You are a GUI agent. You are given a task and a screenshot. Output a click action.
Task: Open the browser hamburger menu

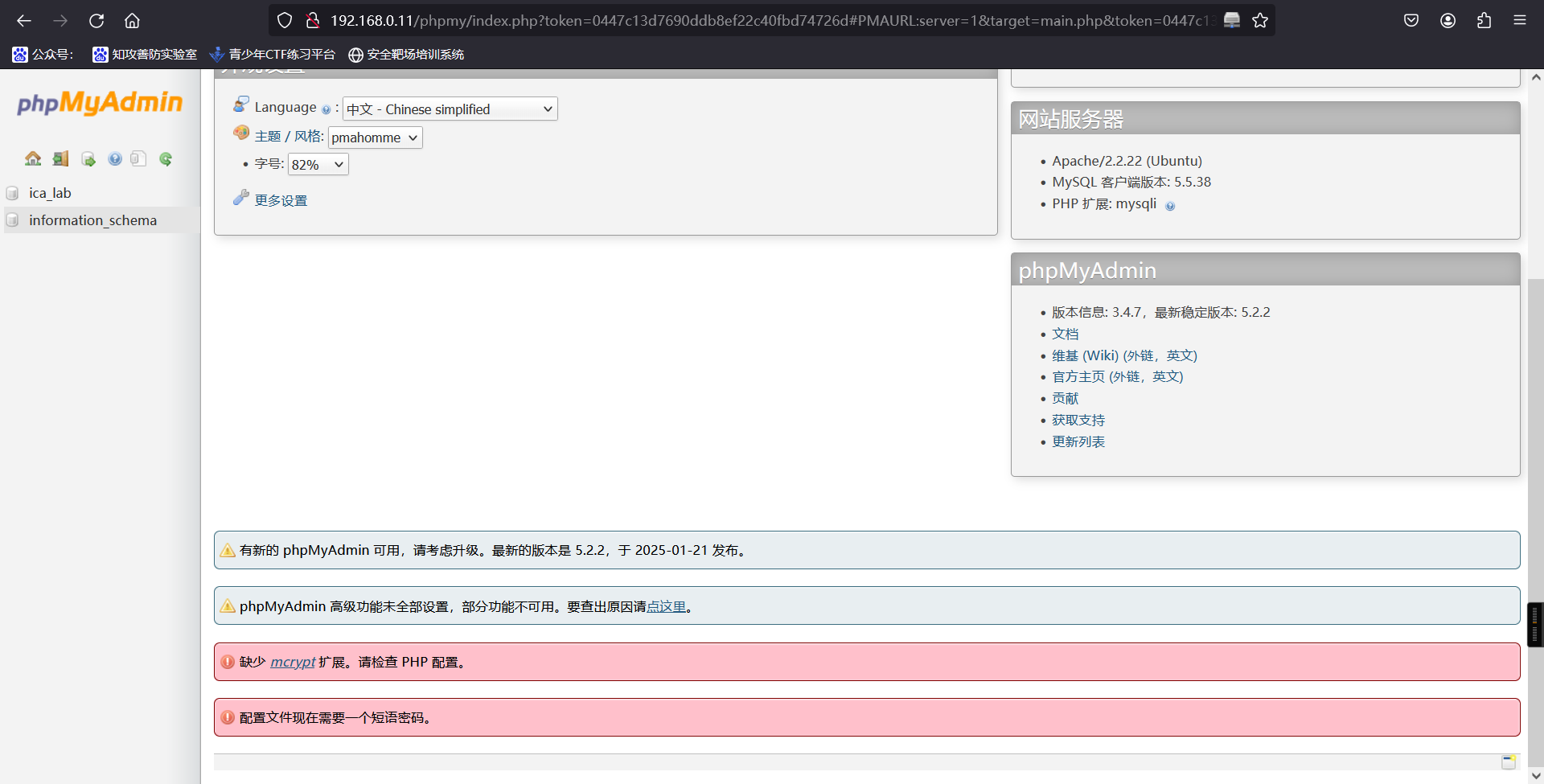tap(1519, 21)
